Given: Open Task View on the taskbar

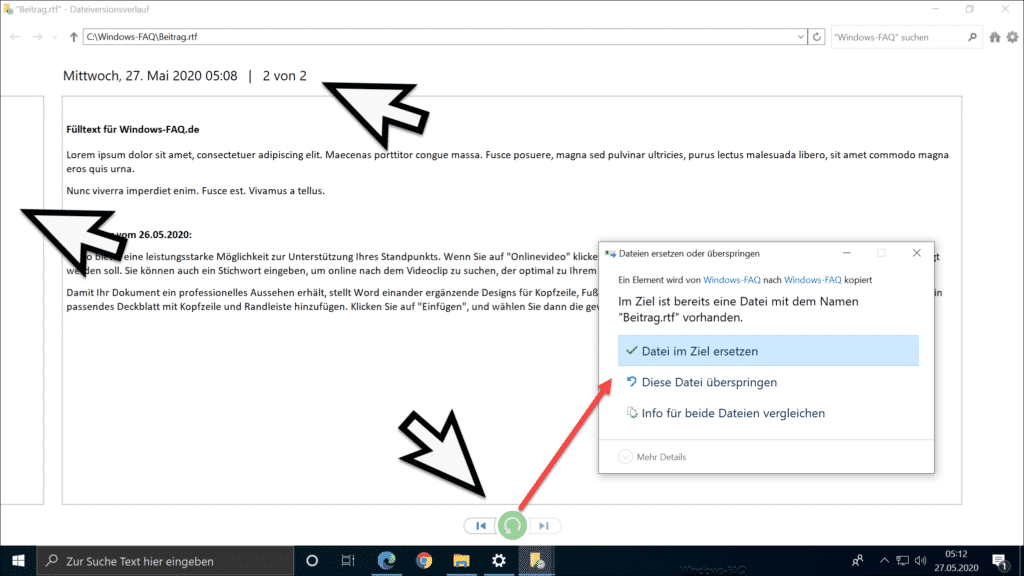Looking at the screenshot, I should [348, 561].
